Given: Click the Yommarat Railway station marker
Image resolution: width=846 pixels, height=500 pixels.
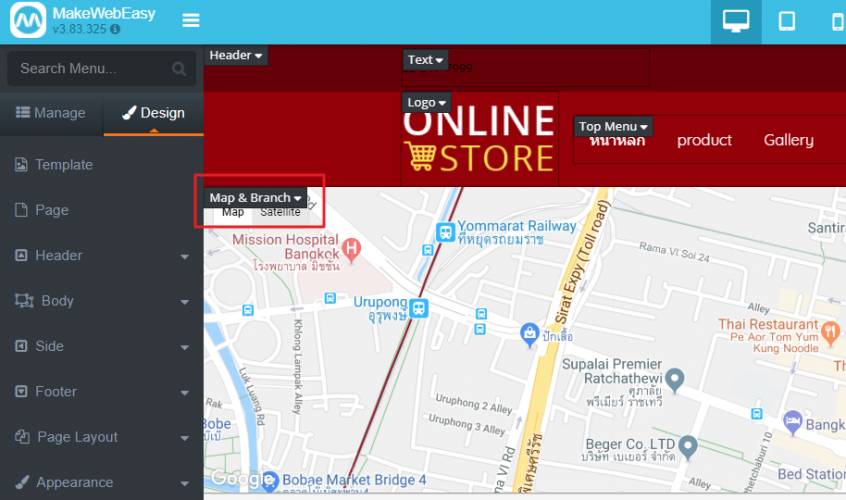Looking at the screenshot, I should tap(444, 232).
